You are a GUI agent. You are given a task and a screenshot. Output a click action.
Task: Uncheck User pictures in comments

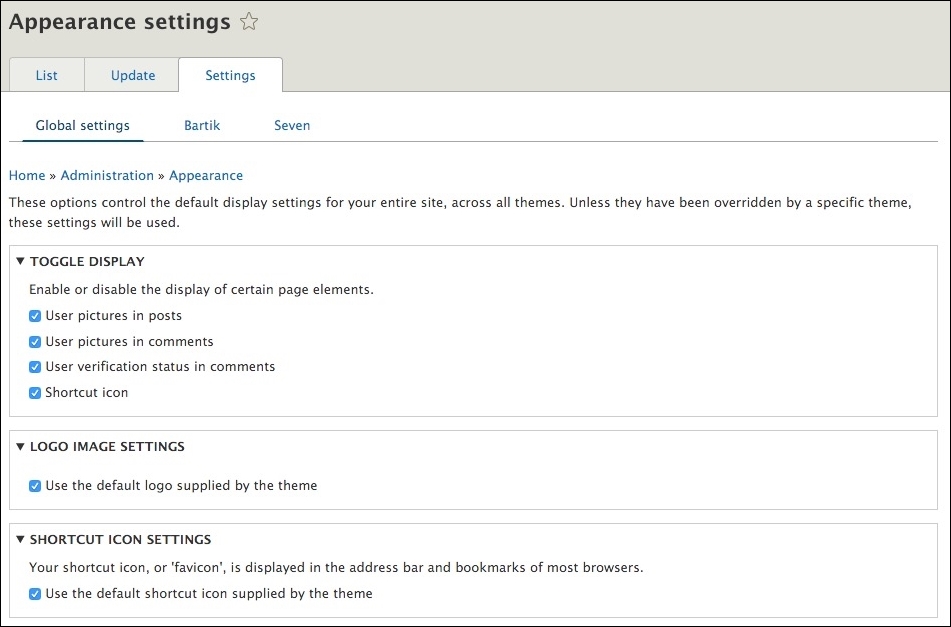point(35,342)
